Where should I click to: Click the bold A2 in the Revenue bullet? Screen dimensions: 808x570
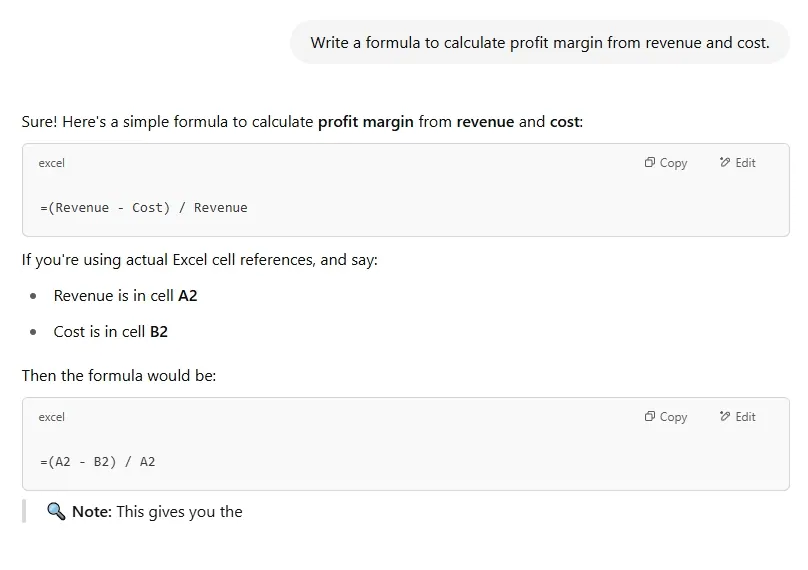tap(187, 296)
